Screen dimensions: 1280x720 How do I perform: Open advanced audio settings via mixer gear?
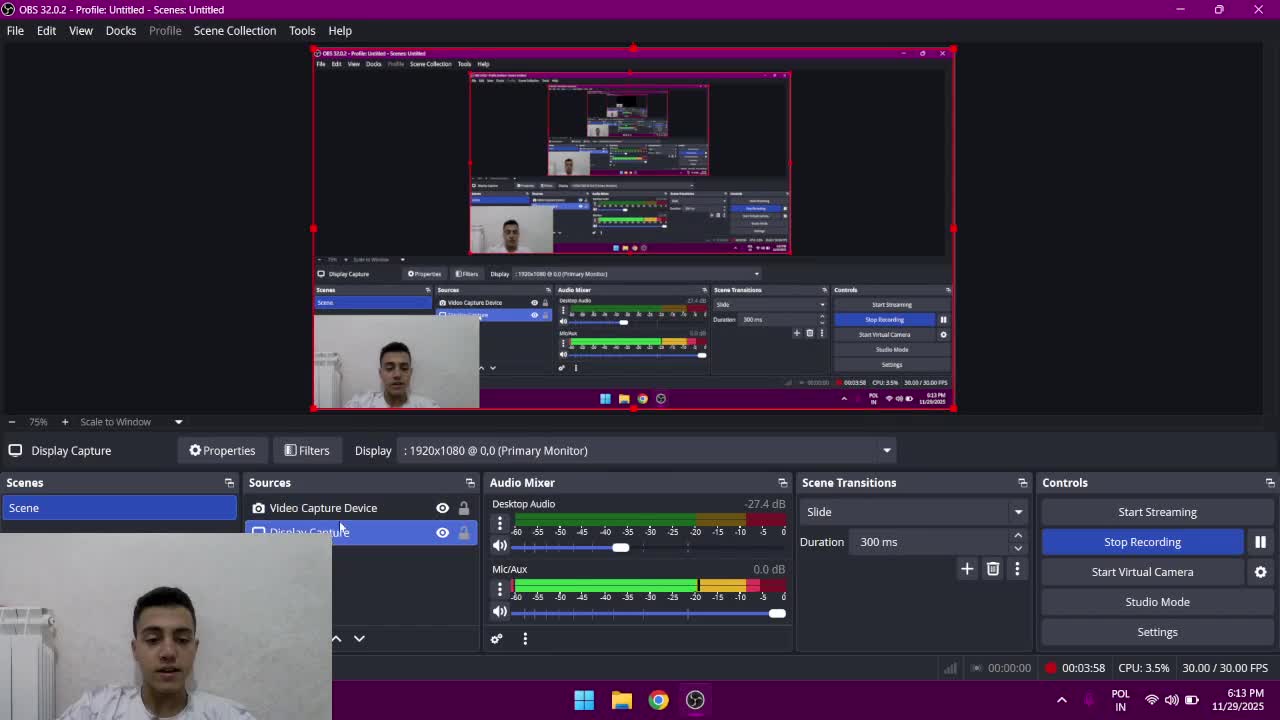coord(497,638)
